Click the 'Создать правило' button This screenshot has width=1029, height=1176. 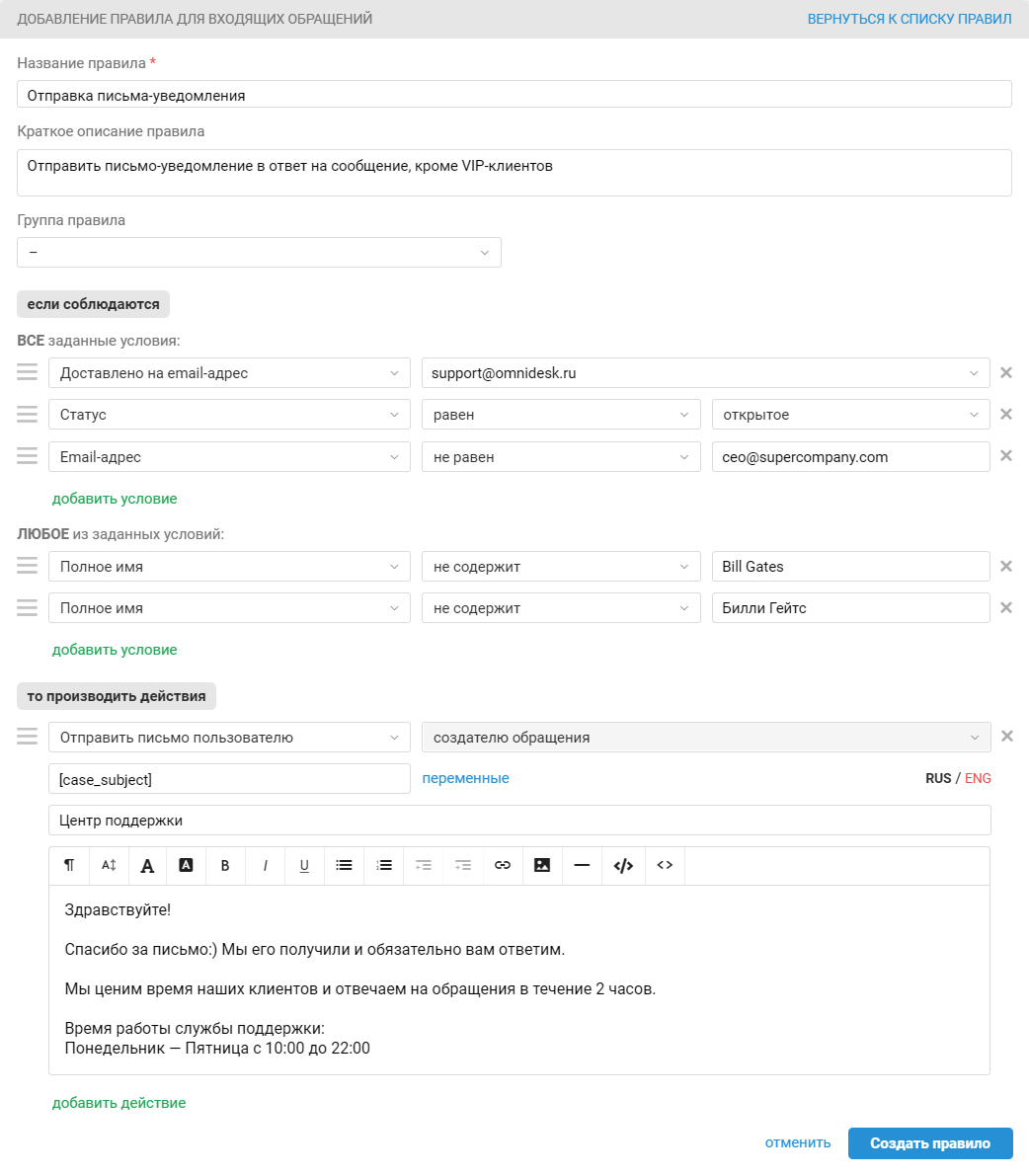point(930,1143)
